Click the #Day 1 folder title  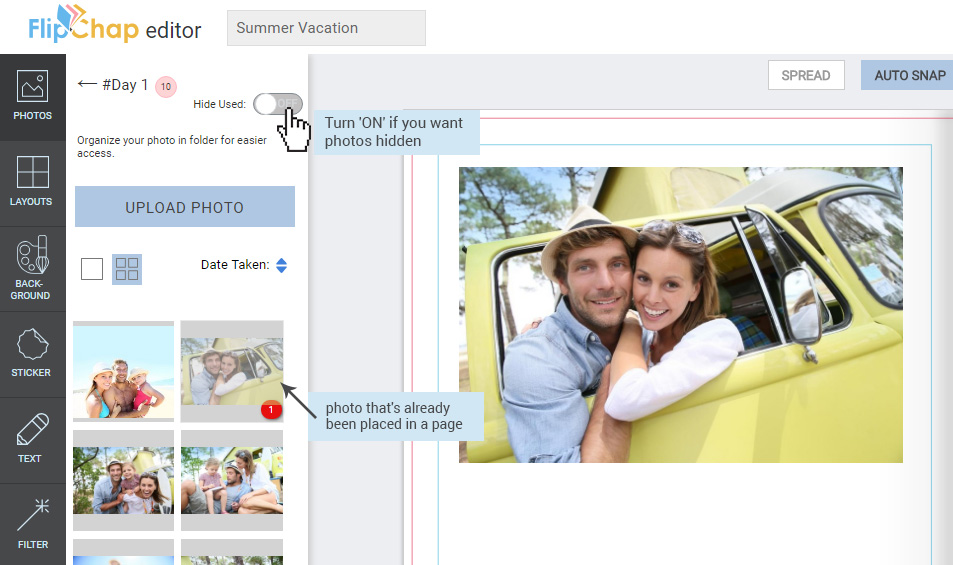pyautogui.click(x=125, y=84)
